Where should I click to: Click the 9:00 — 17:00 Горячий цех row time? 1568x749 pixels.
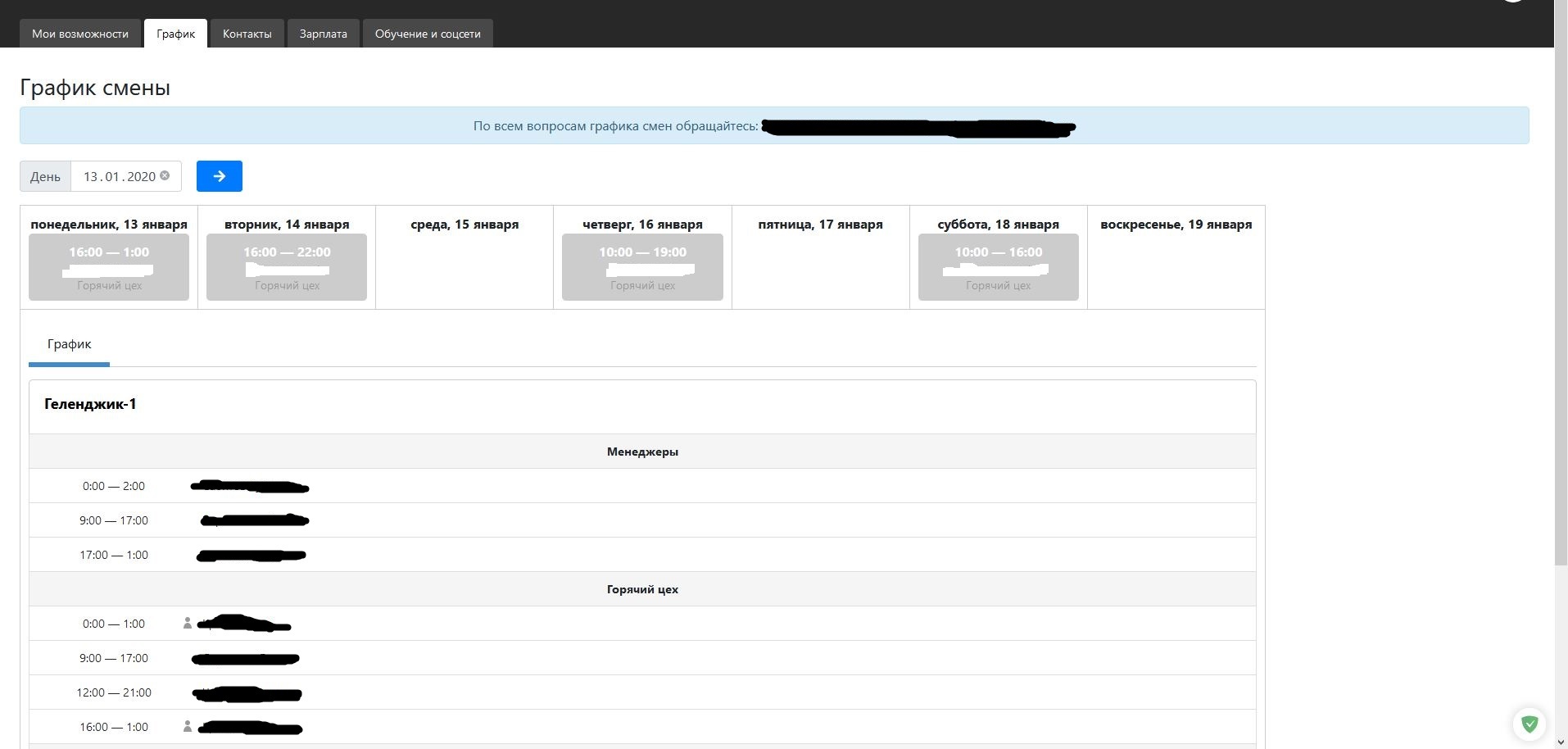coord(114,658)
